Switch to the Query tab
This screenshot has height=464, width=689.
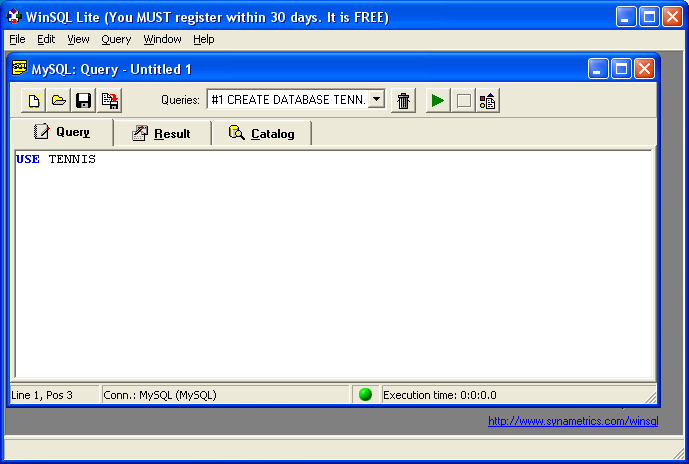(62, 131)
